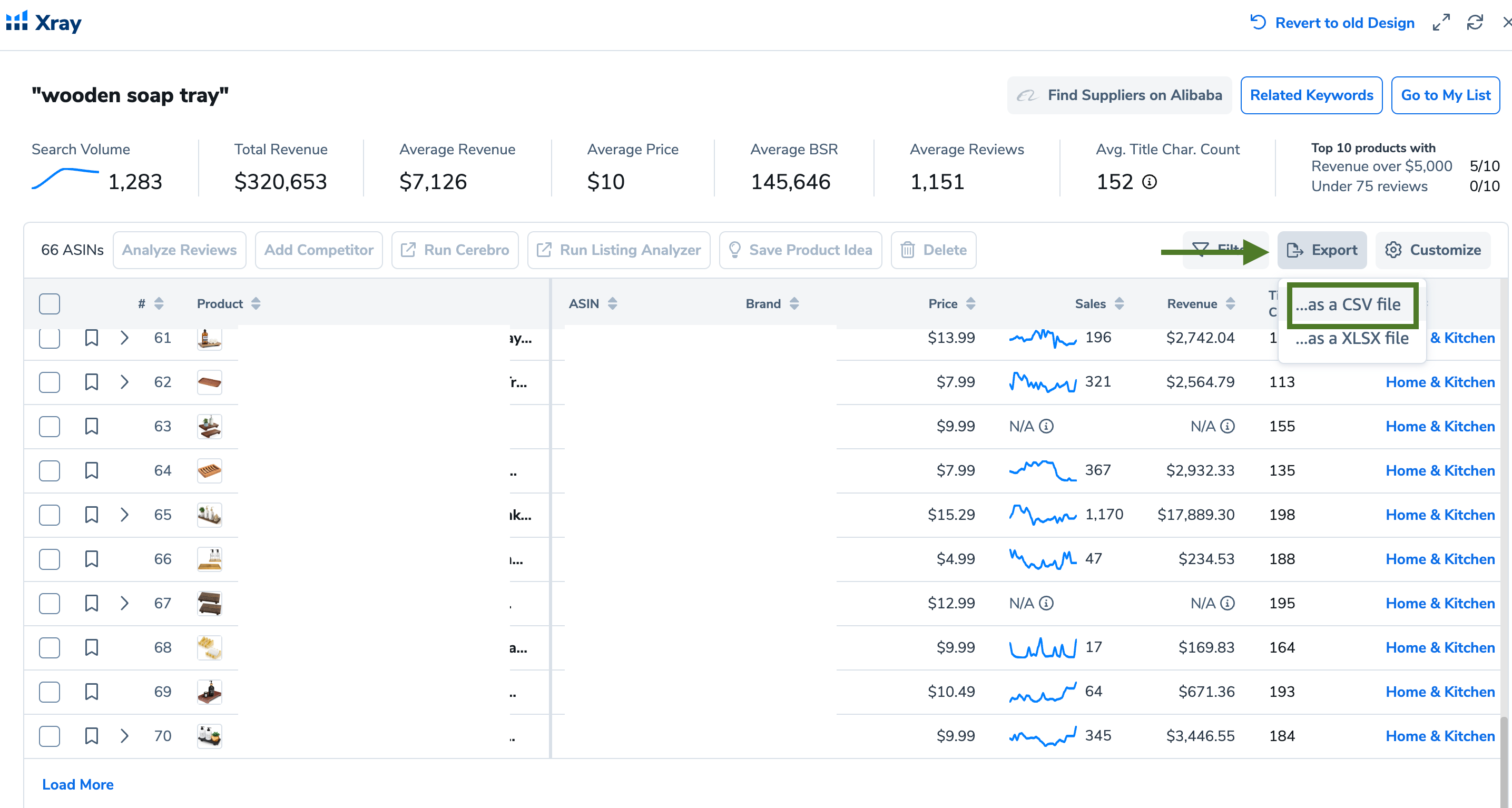Click the N/A revenue info icon in row 67
The image size is (1512, 808).
click(1228, 603)
